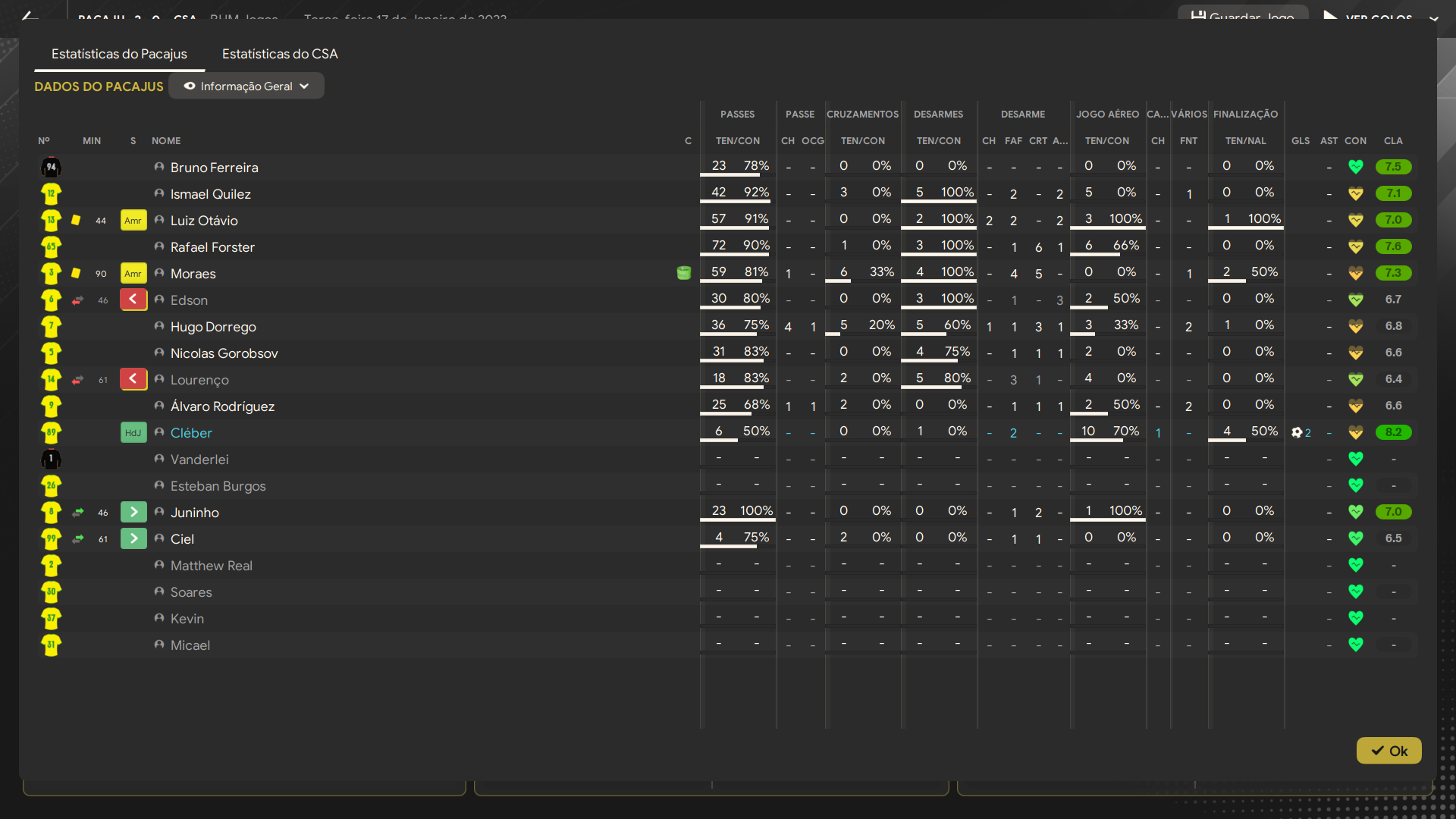Click Luiz Otávio's Amr status badge
Viewport: 1456px width, 819px height.
pos(133,221)
